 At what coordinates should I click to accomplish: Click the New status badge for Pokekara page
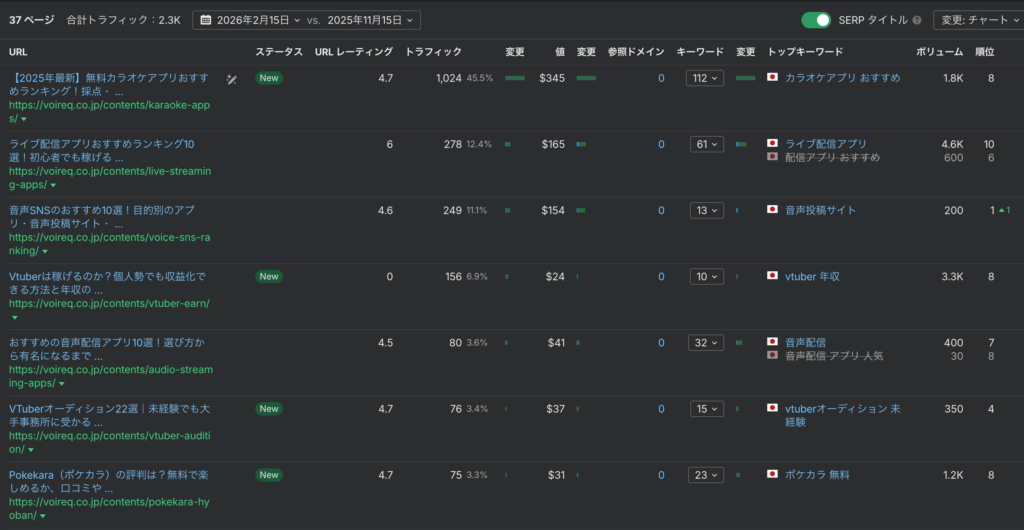click(x=269, y=475)
